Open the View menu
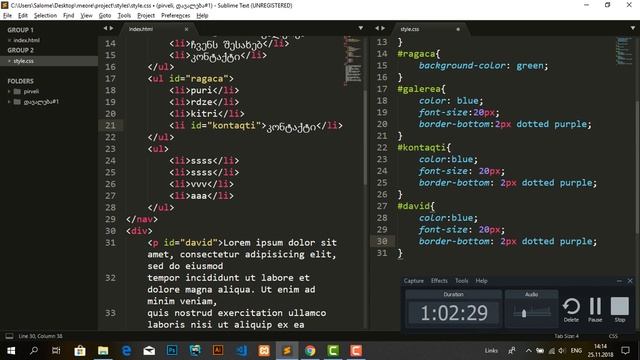The height and width of the screenshot is (360, 640). 86,16
